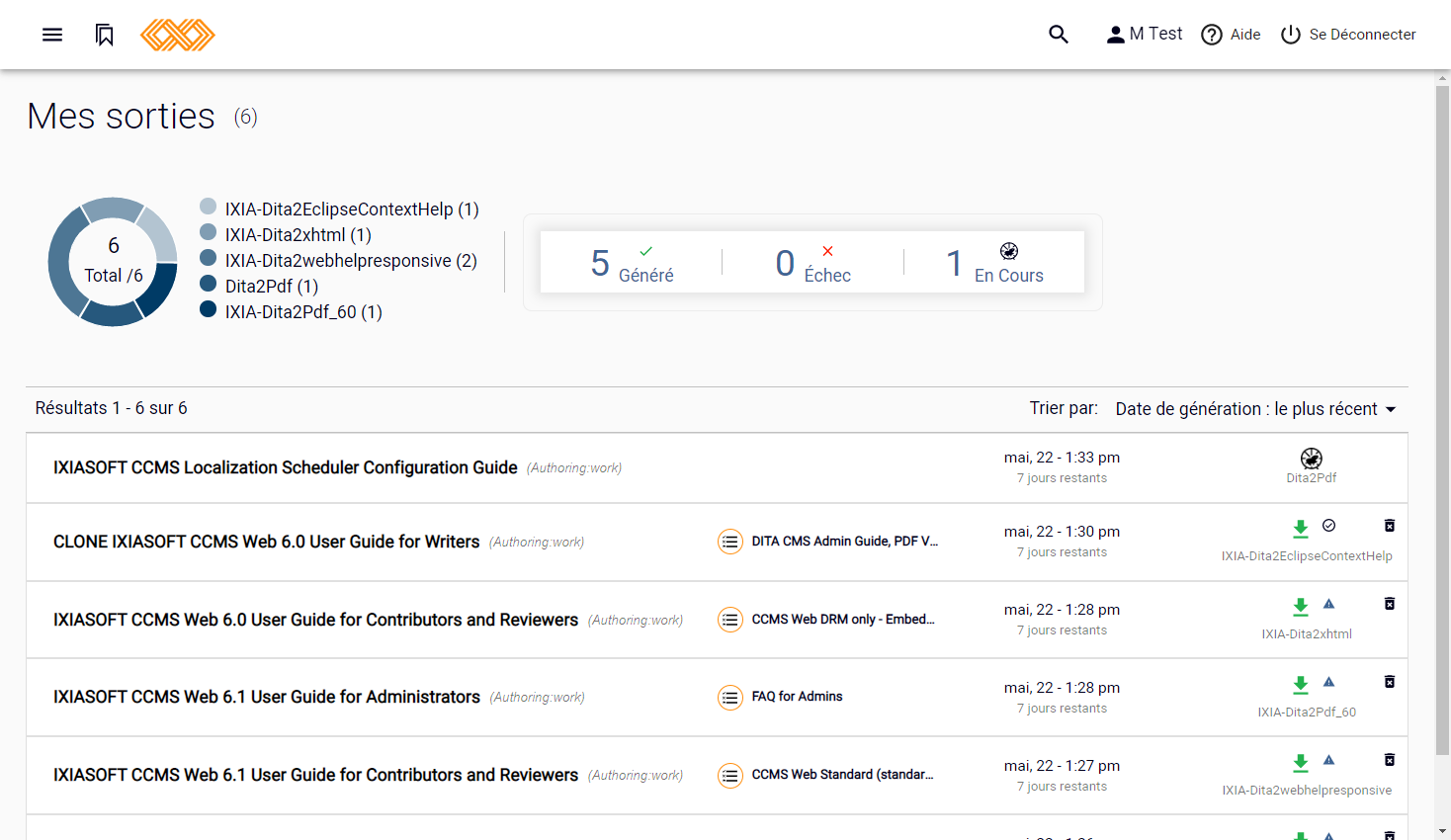Delete the IXIA-Dita2webhelpresponsive output
Screen dimensions: 1451x840
coord(1390,760)
